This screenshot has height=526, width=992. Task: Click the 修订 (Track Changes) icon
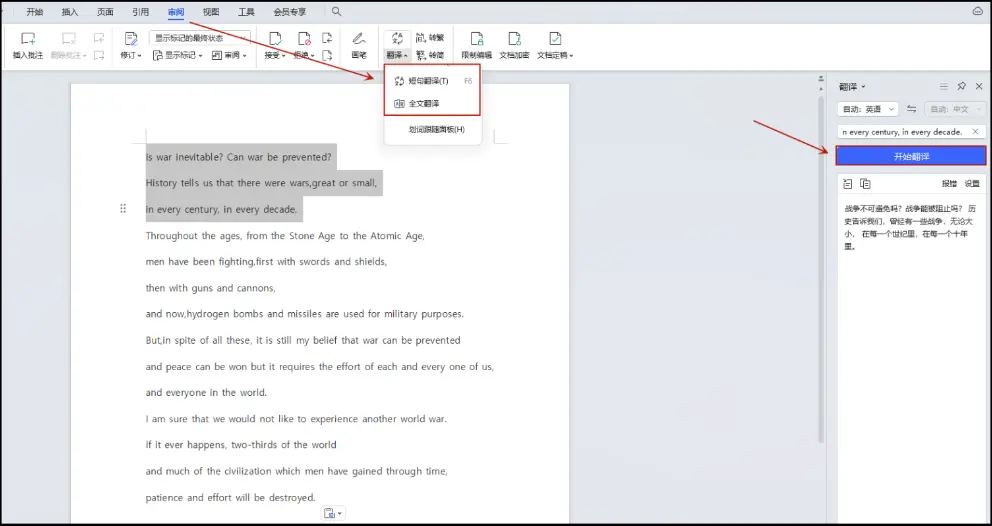pos(130,40)
